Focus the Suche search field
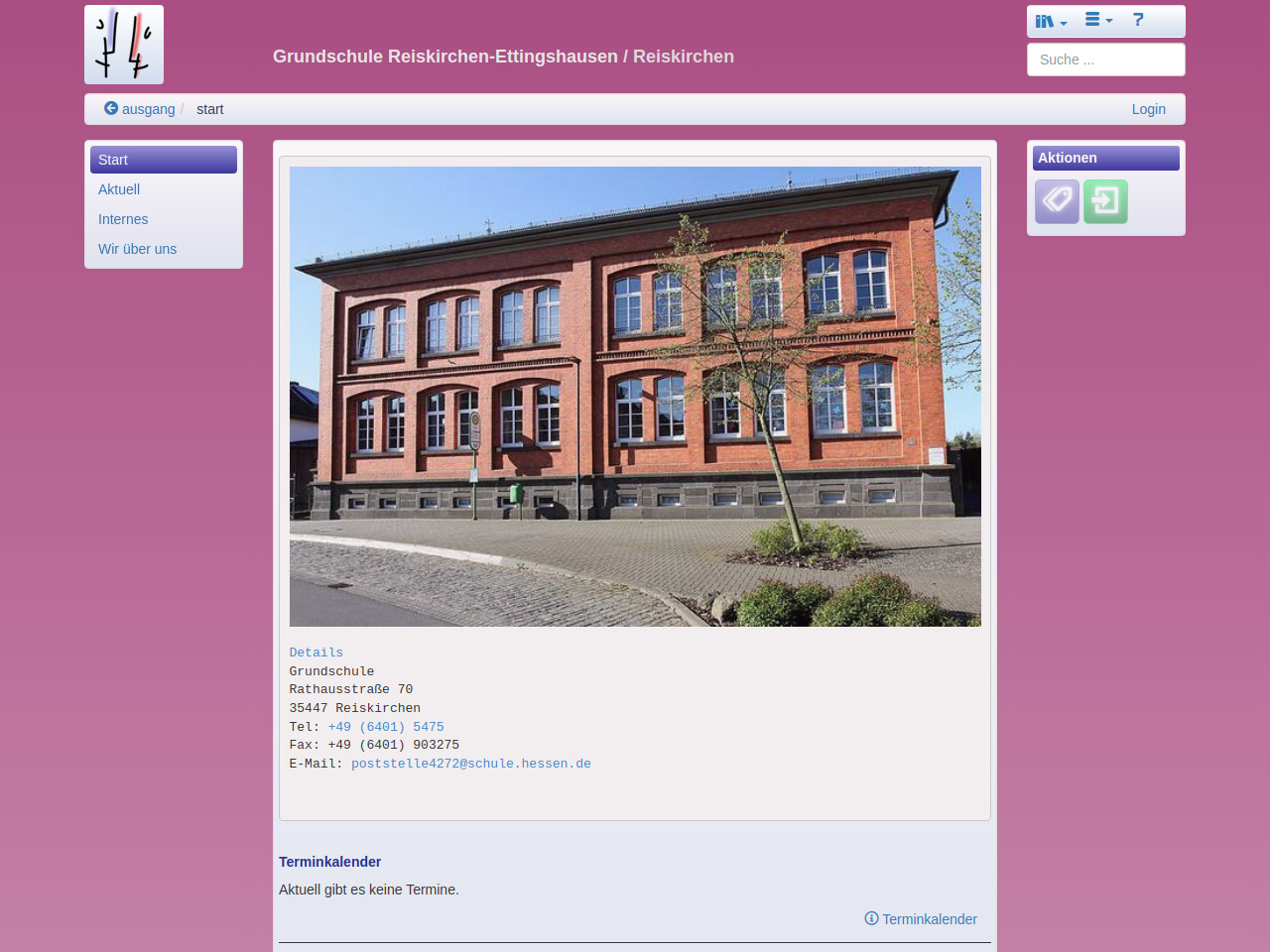 (1105, 59)
